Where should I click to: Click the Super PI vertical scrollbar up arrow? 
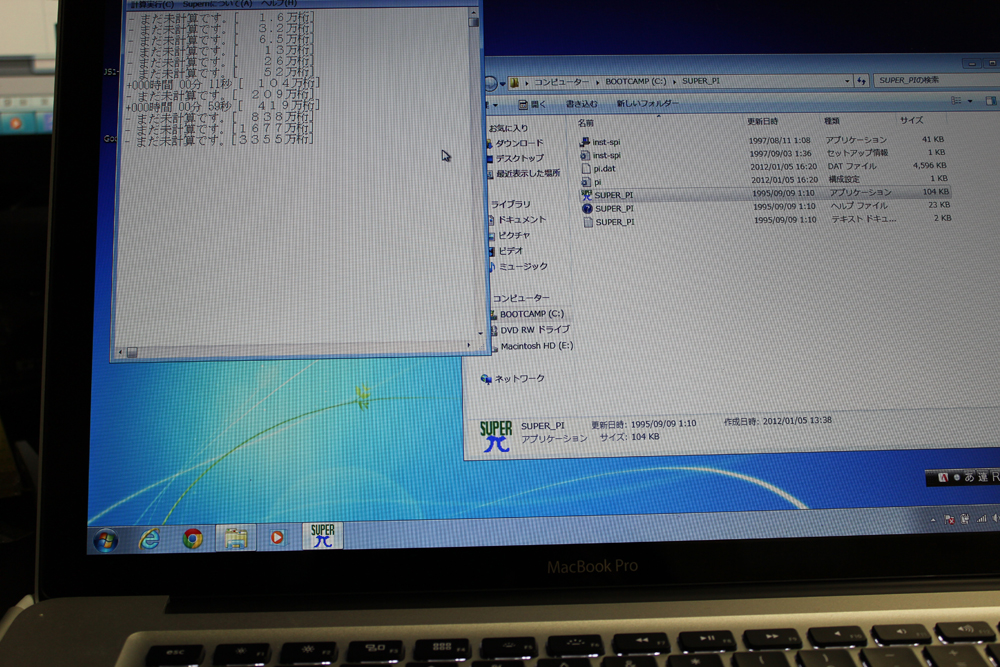(473, 12)
